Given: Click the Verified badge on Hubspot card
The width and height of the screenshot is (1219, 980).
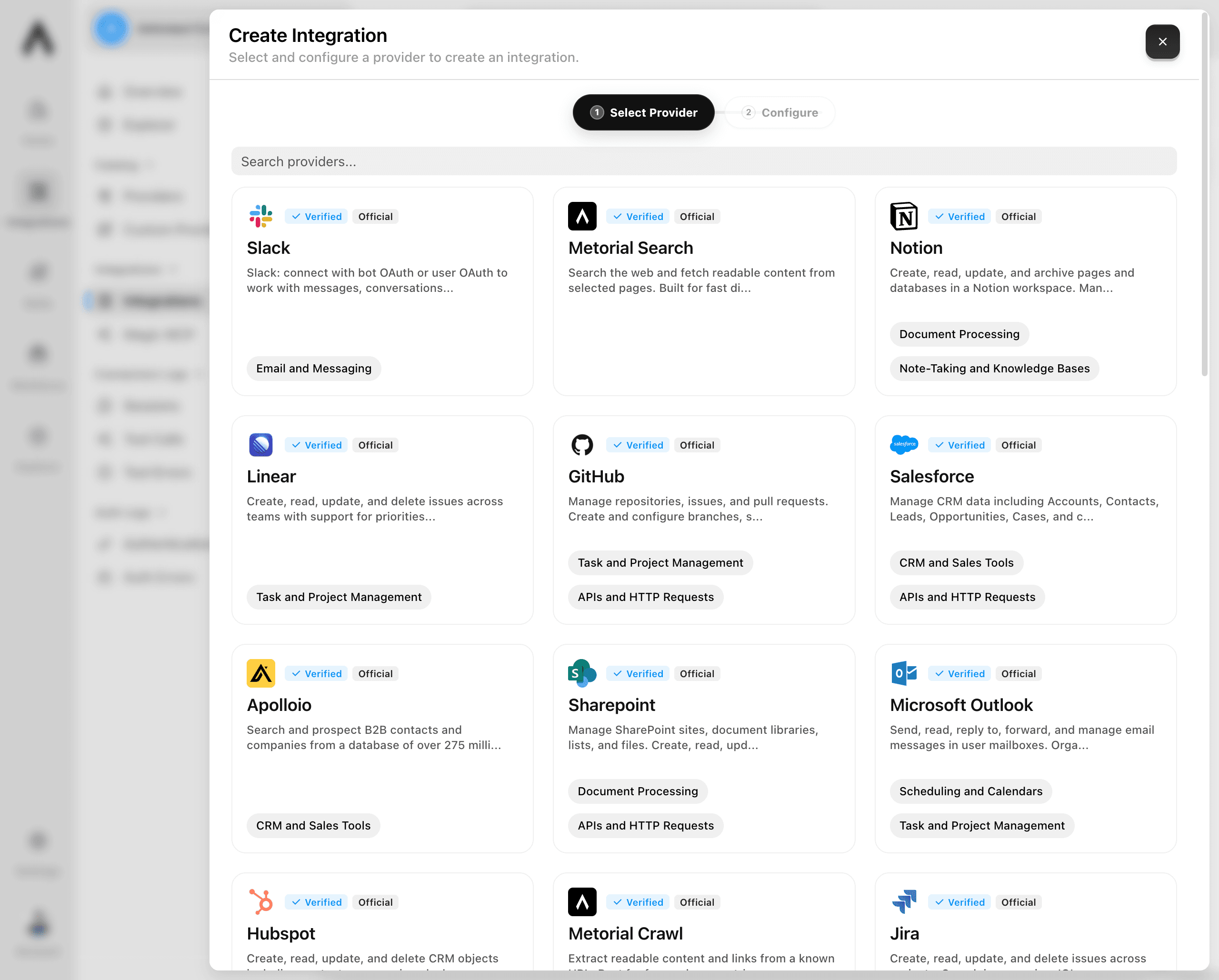Looking at the screenshot, I should click(316, 902).
